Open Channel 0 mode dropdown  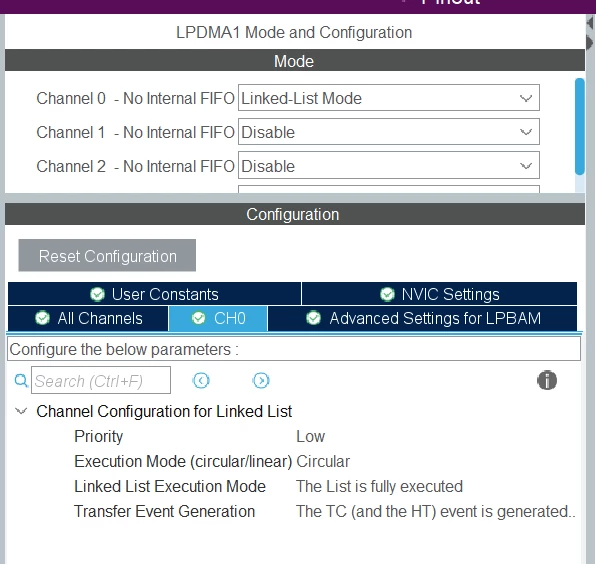[x=388, y=98]
